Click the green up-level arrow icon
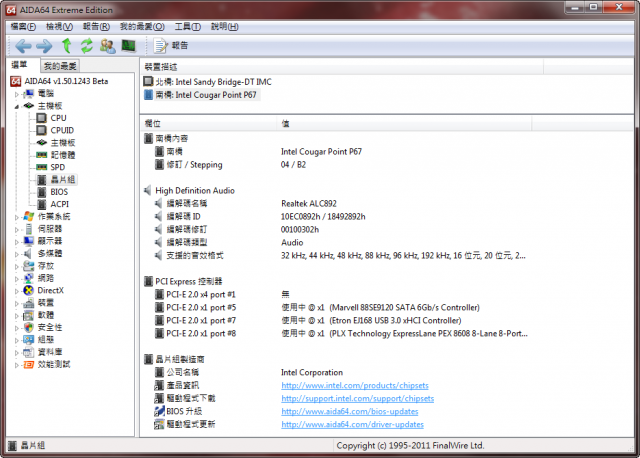 click(66, 46)
